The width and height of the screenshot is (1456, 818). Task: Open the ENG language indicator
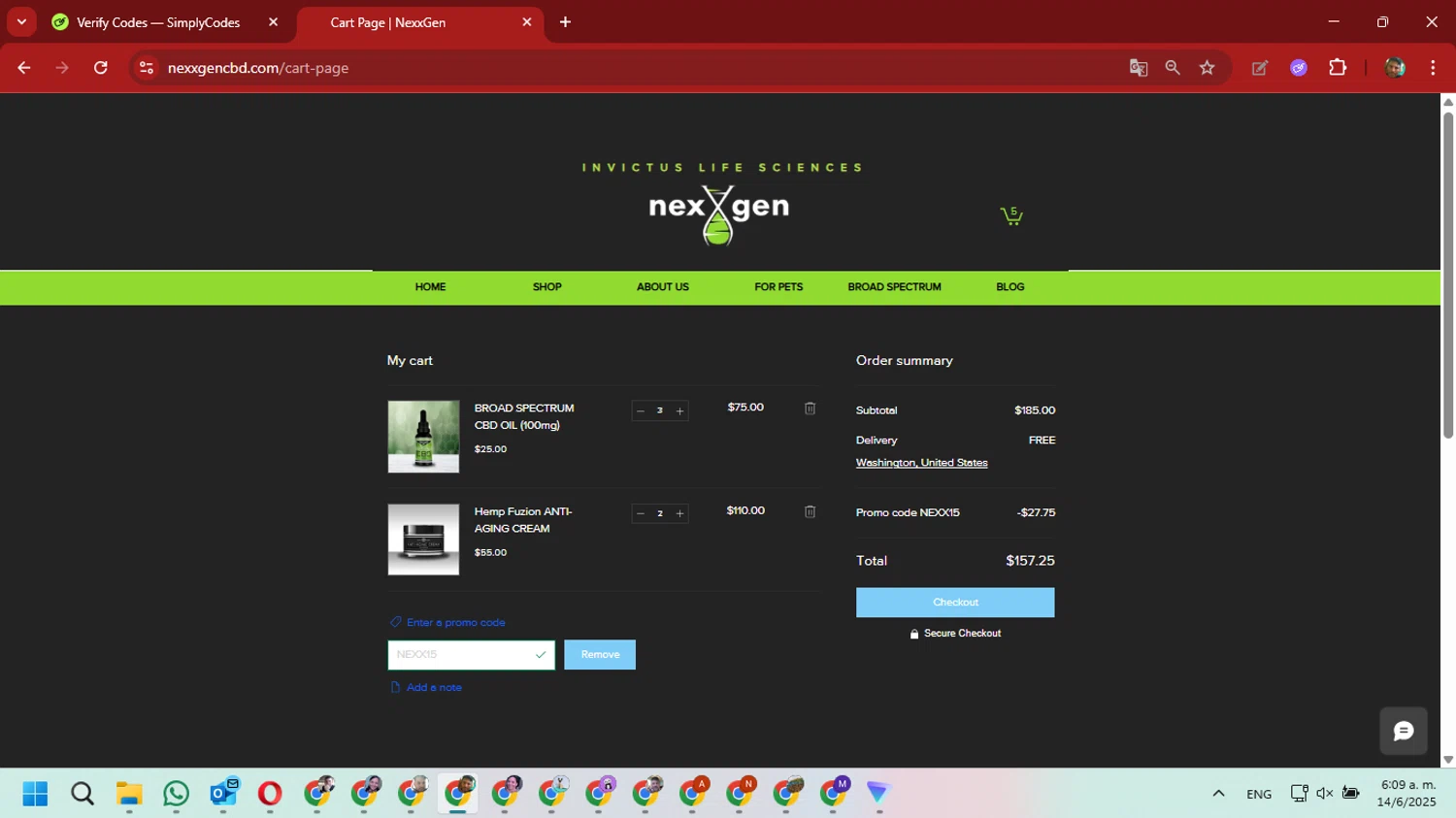[x=1259, y=794]
